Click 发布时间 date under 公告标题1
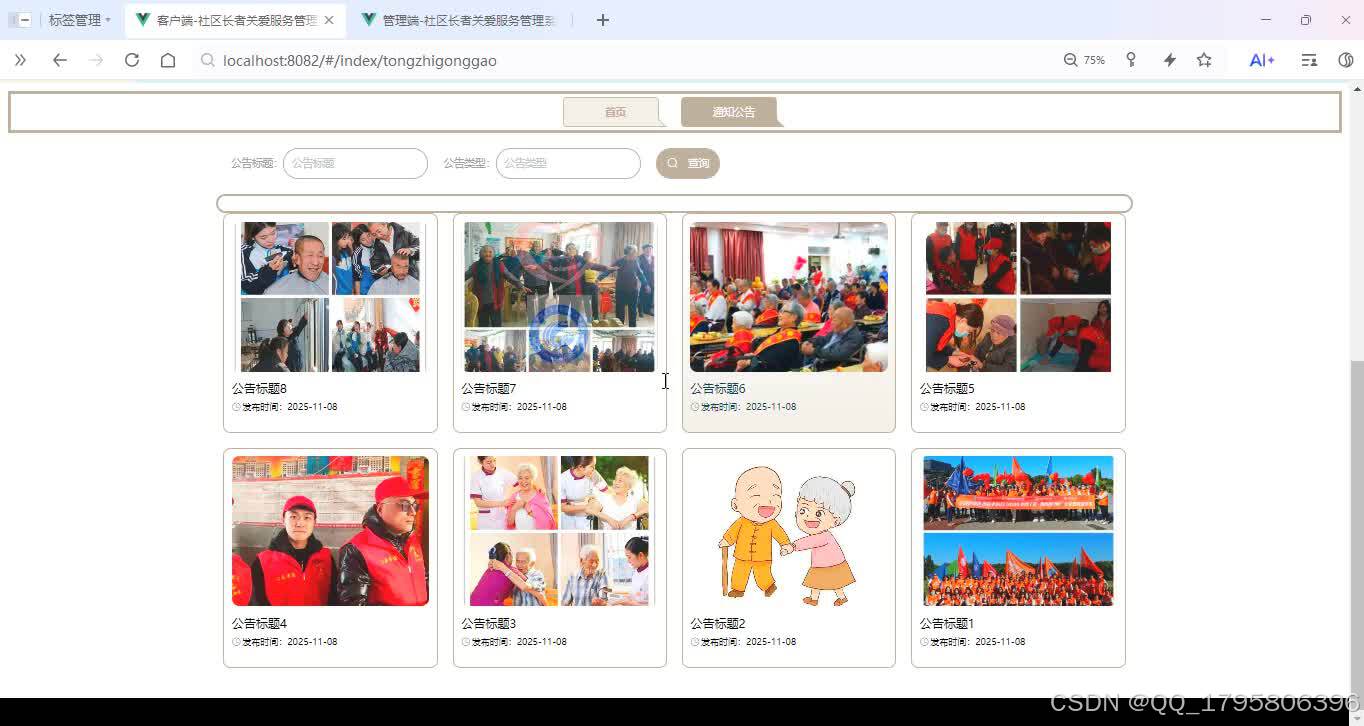 [x=973, y=642]
